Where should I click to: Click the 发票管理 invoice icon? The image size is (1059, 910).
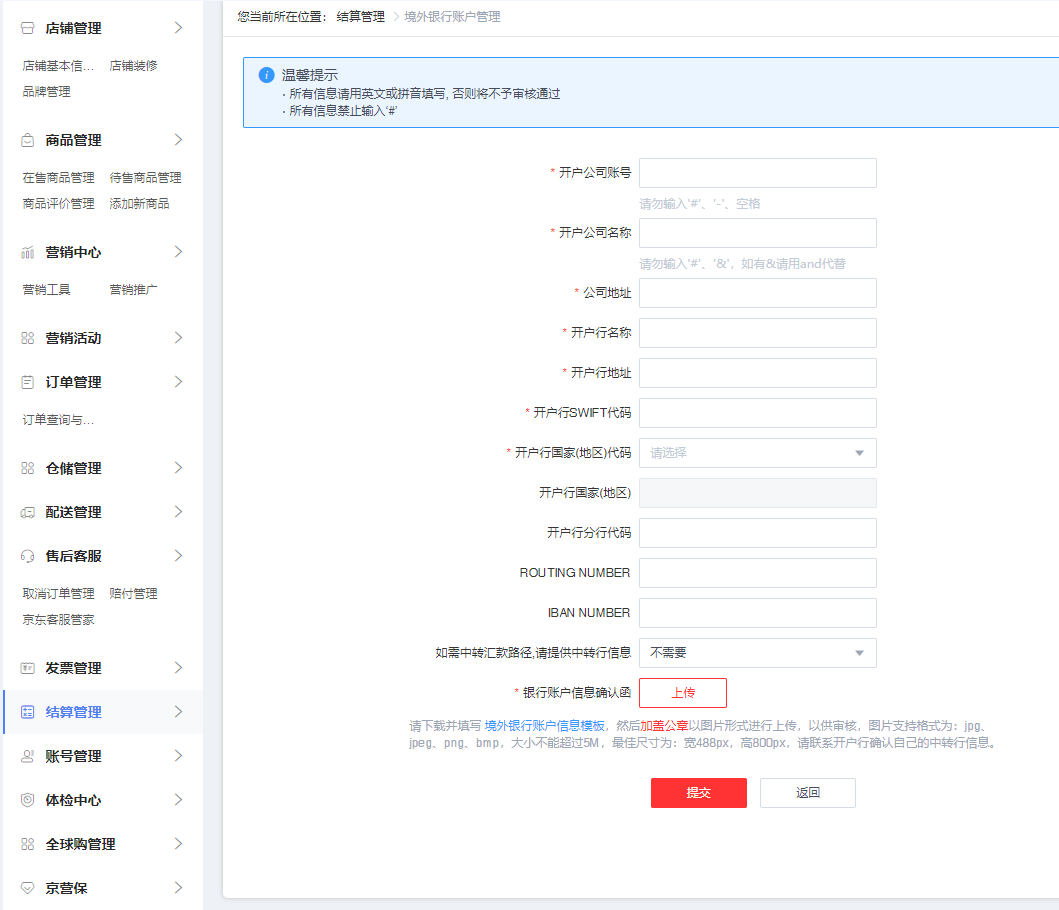27,667
